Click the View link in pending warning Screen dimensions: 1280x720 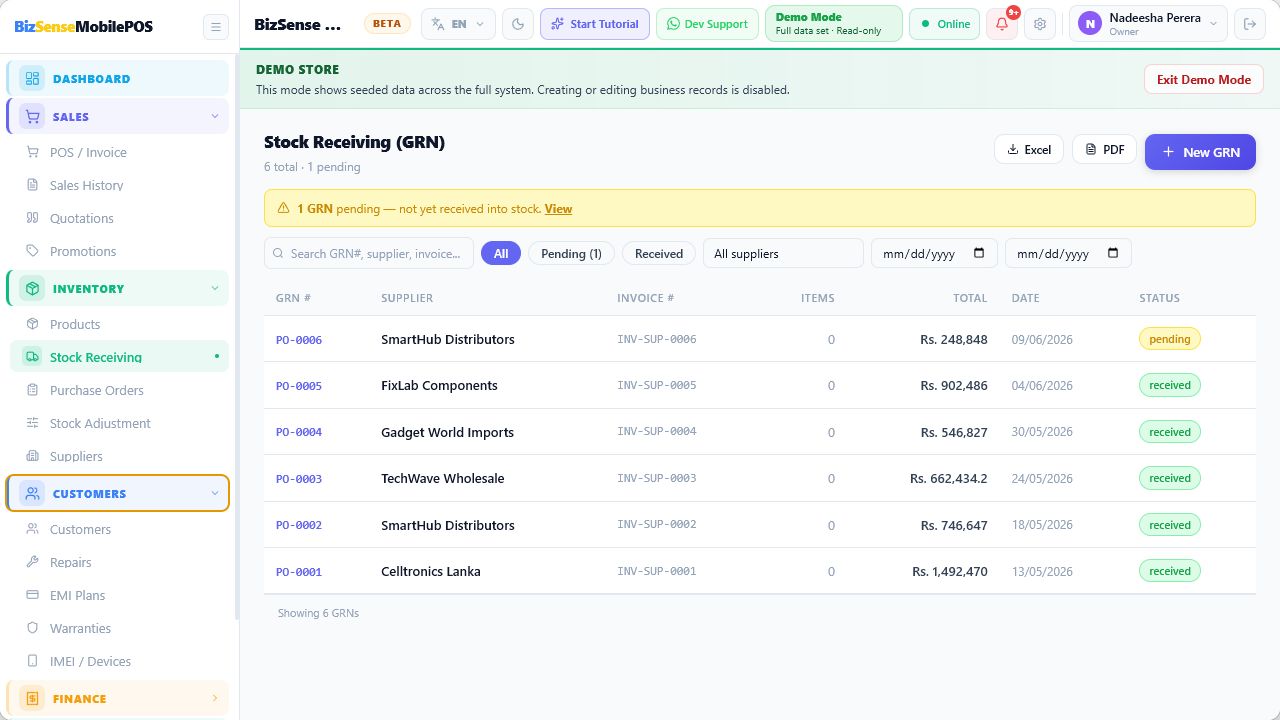[x=558, y=209]
